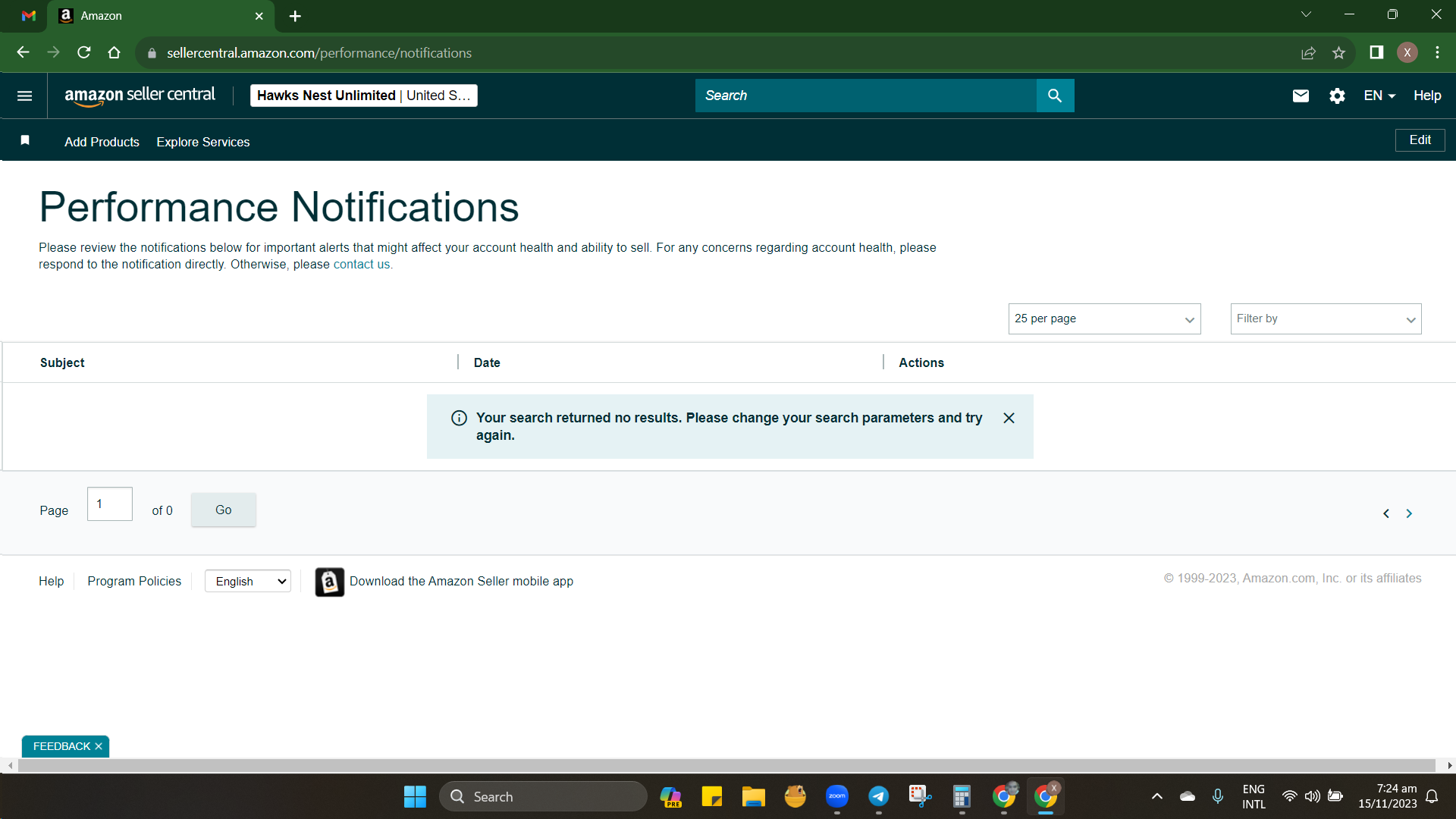
Task: Click the search magnifier button
Action: click(1055, 96)
